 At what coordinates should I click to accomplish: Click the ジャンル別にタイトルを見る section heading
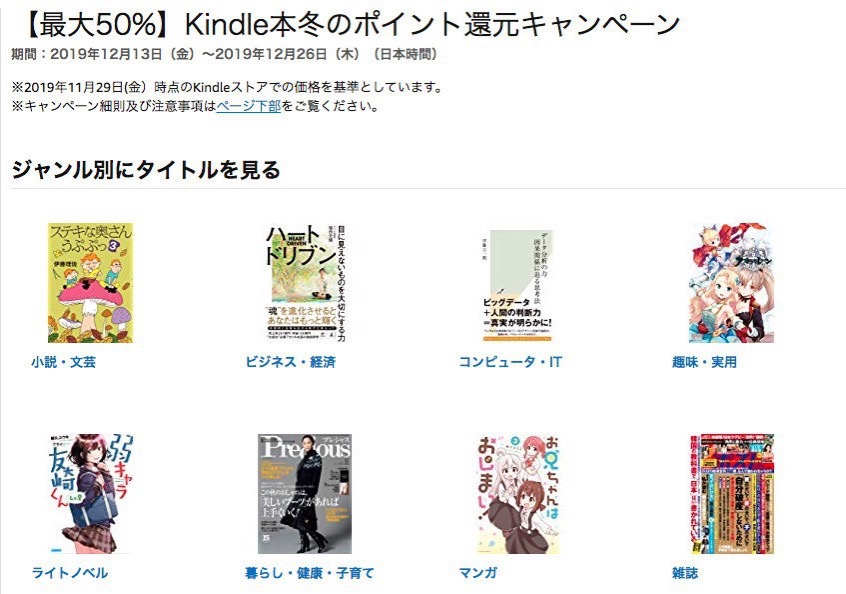tap(146, 169)
